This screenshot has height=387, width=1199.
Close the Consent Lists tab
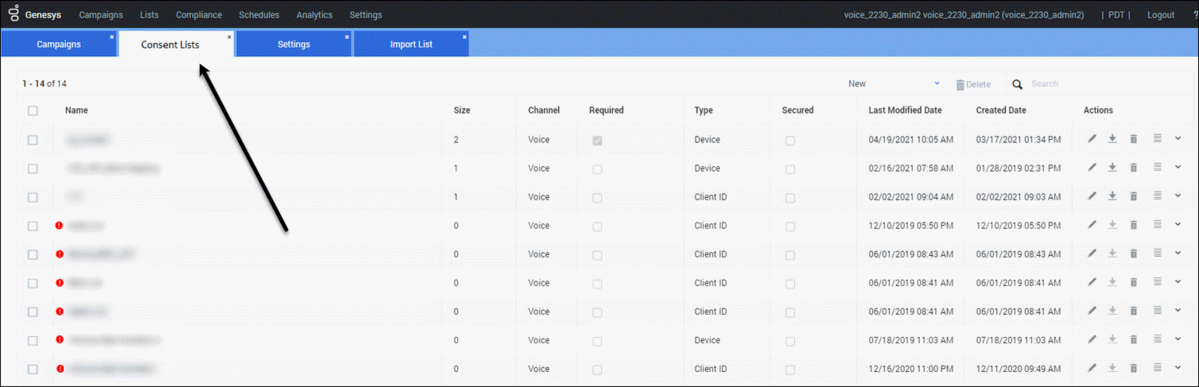coord(229,37)
